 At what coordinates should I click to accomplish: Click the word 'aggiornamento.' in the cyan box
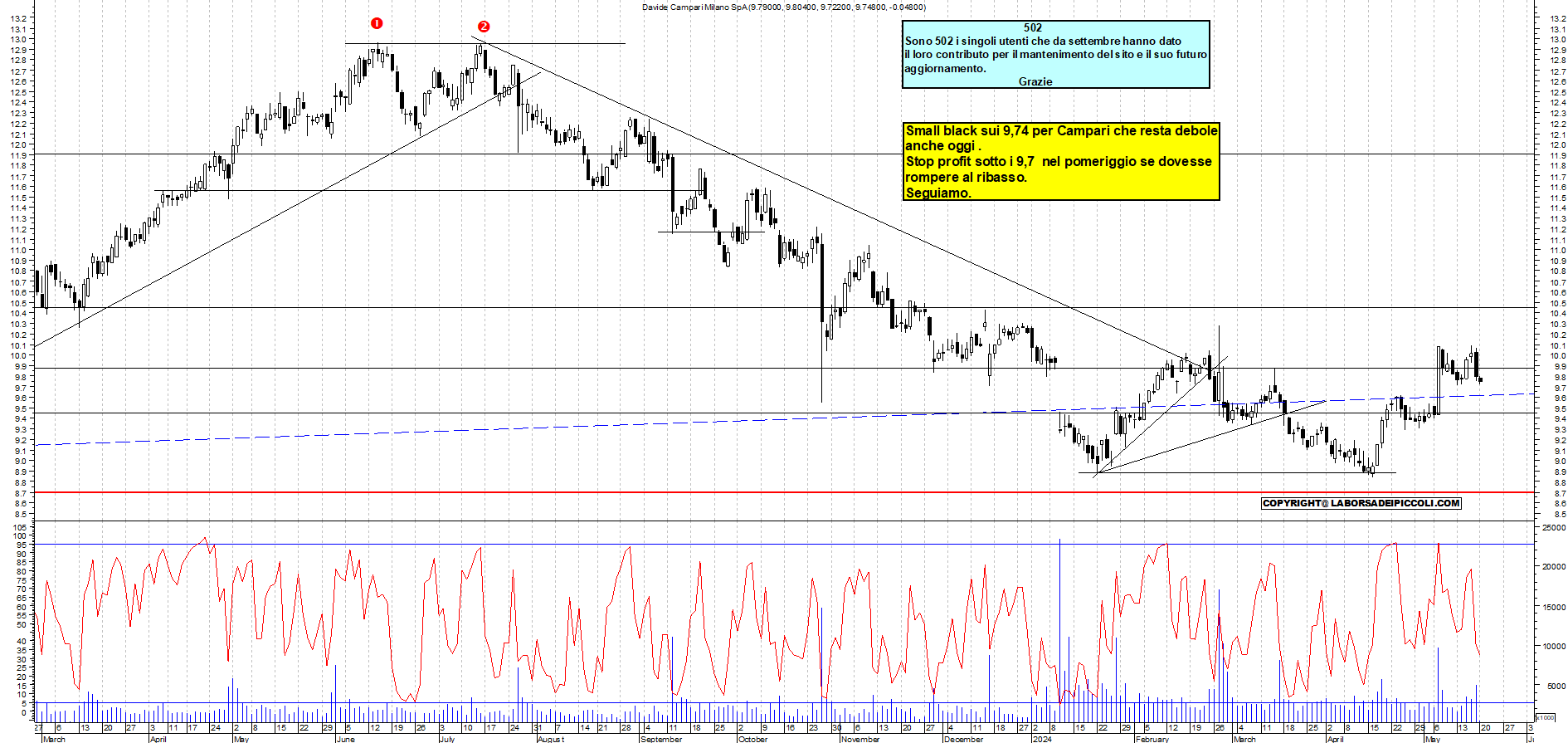pos(946,68)
